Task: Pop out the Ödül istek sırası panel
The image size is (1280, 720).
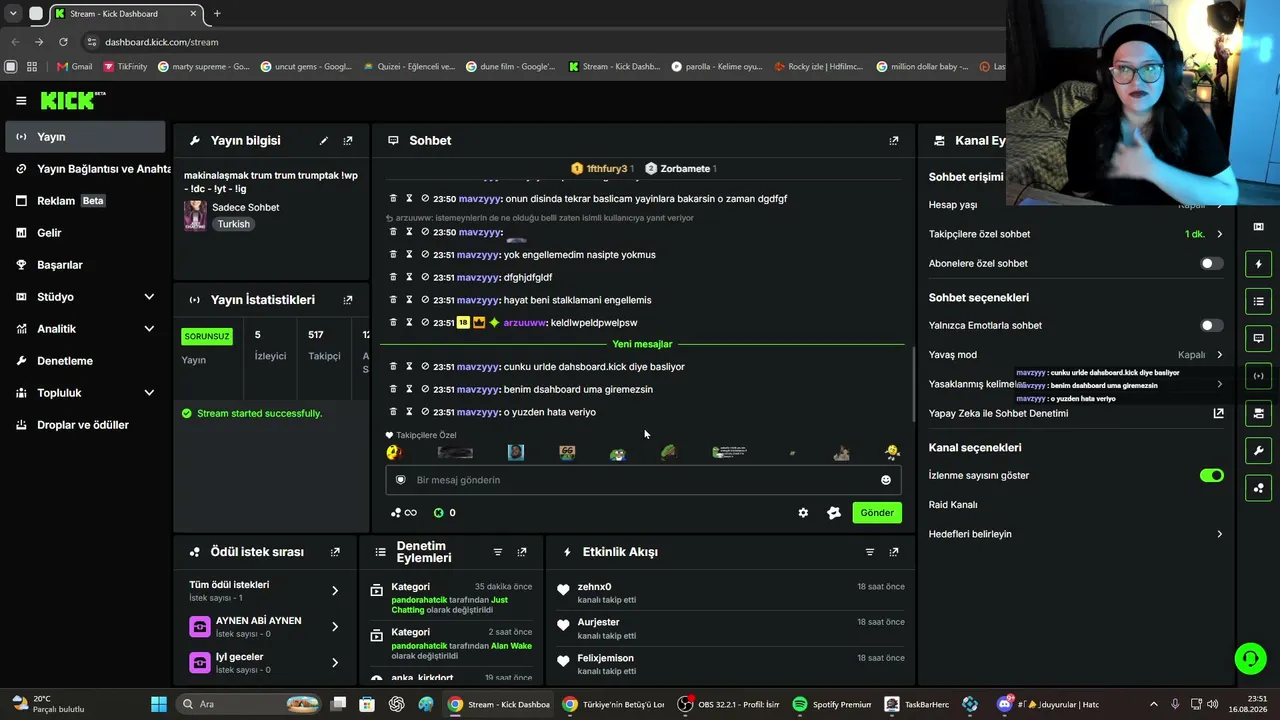Action: click(x=335, y=552)
